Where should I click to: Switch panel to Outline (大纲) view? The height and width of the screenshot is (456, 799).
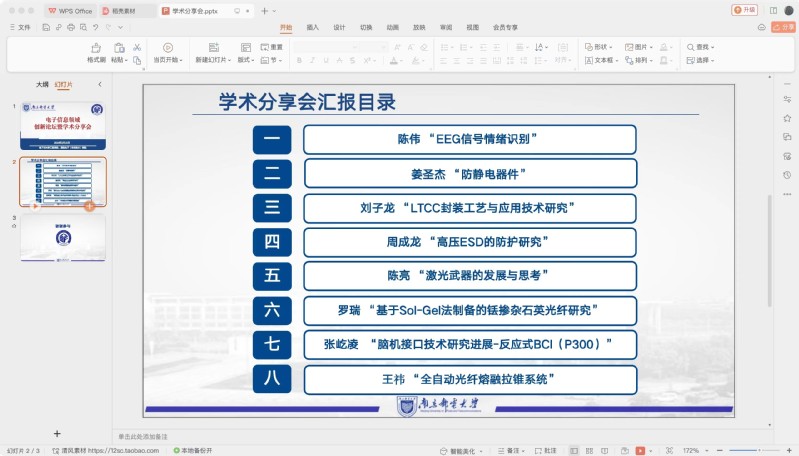pos(42,85)
